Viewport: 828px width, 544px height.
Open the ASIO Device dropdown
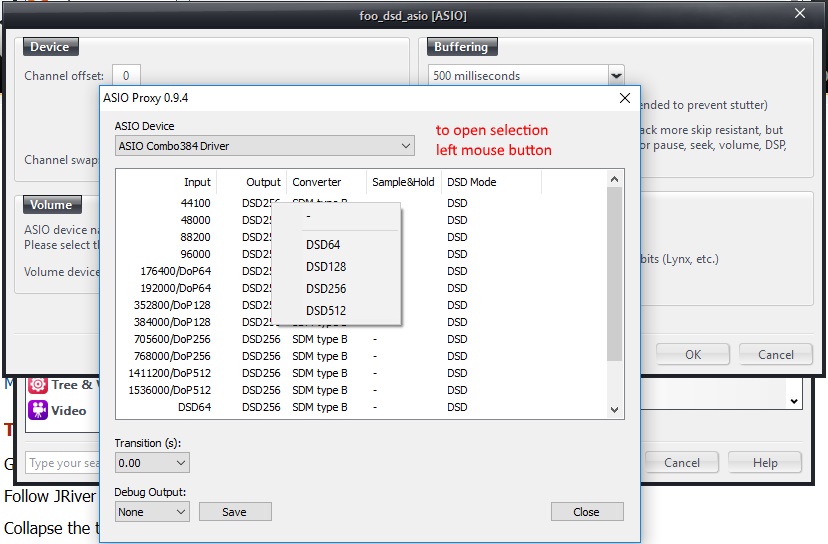point(264,146)
